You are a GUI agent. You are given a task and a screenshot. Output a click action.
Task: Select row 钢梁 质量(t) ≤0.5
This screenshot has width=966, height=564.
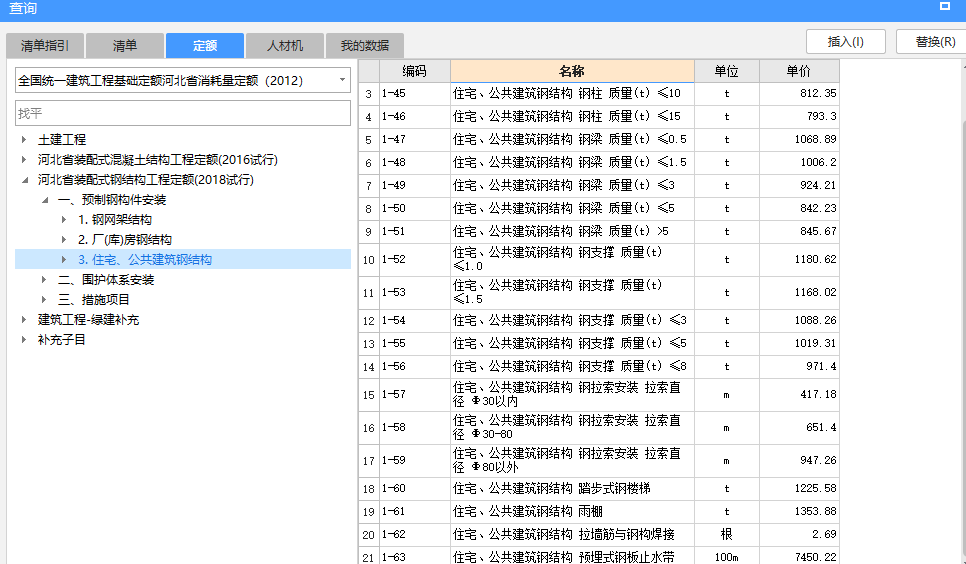[x=572, y=139]
